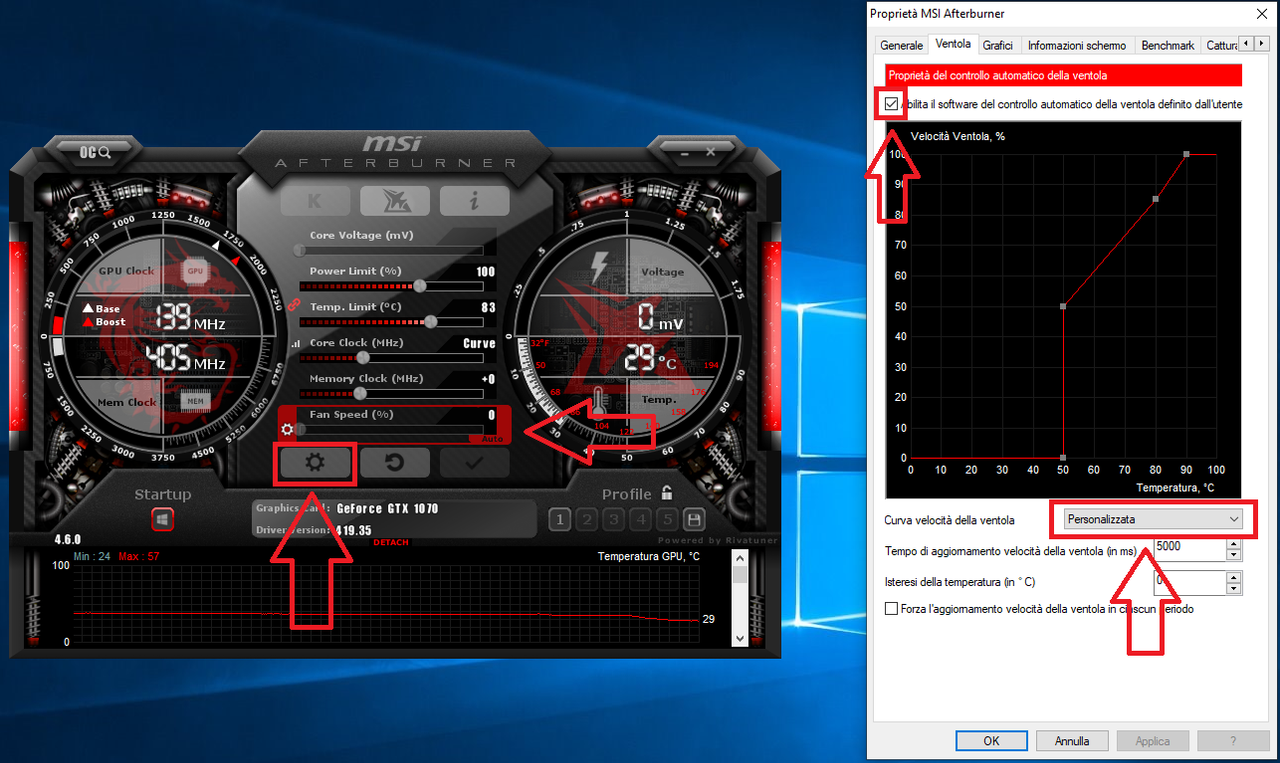
Task: Click the OK button
Action: coord(991,741)
